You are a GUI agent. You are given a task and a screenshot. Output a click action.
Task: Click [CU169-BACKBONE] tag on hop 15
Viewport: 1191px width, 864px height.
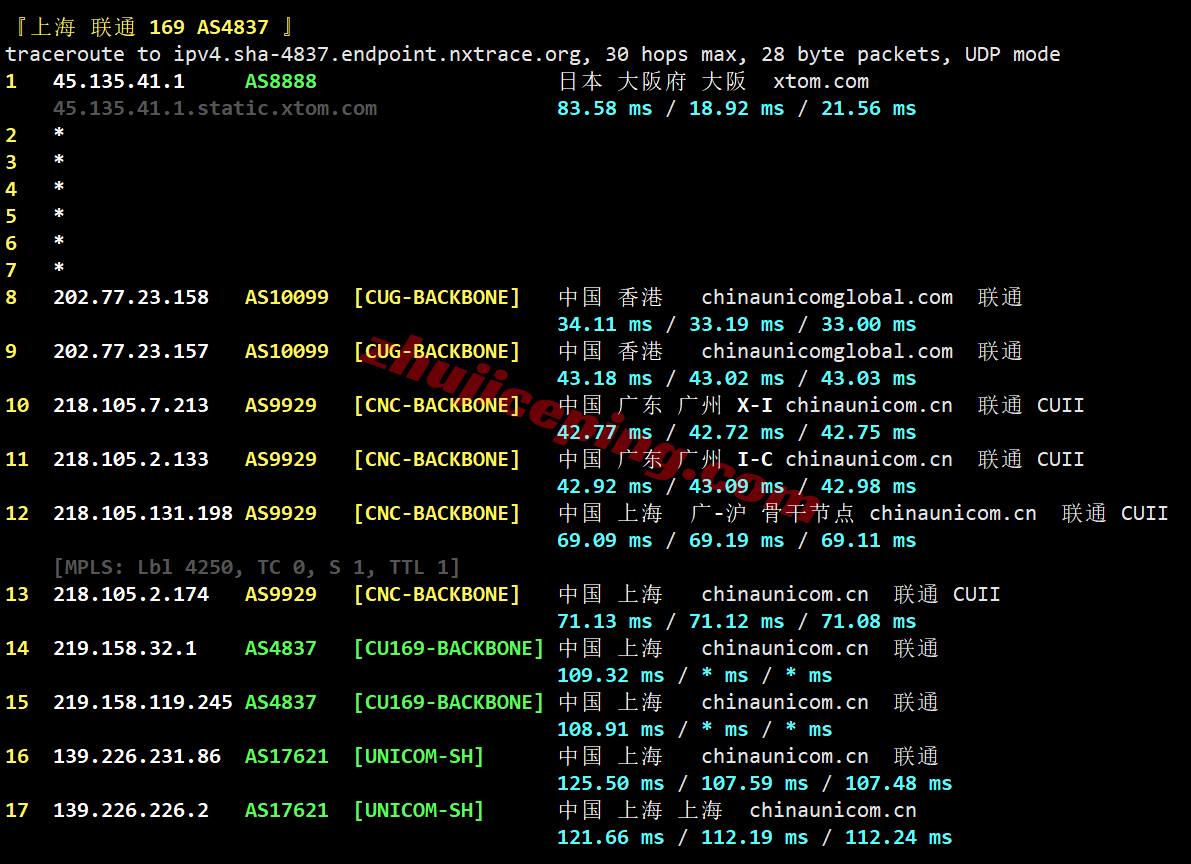[449, 702]
